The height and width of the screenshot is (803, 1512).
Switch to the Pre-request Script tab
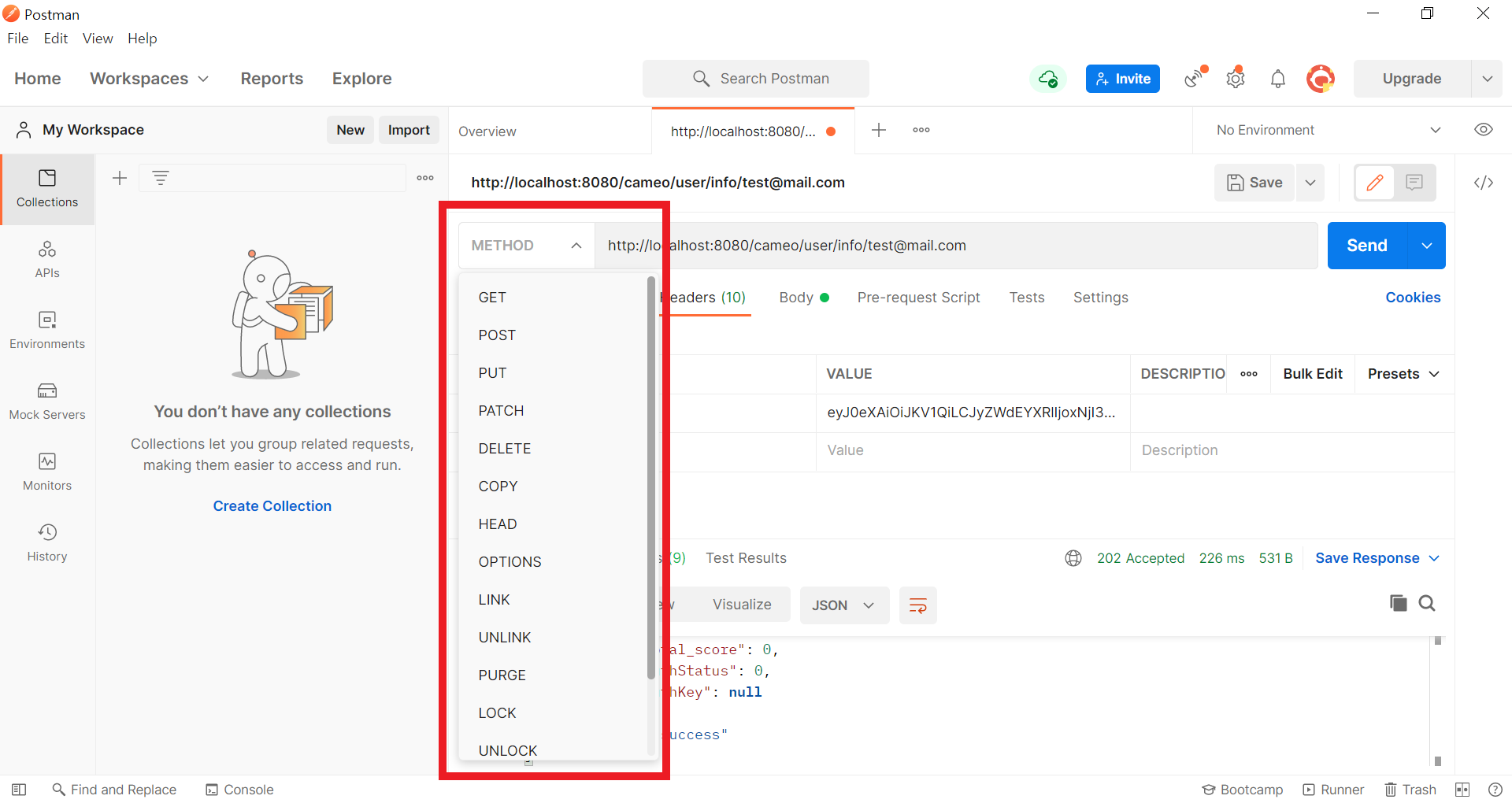(x=918, y=298)
